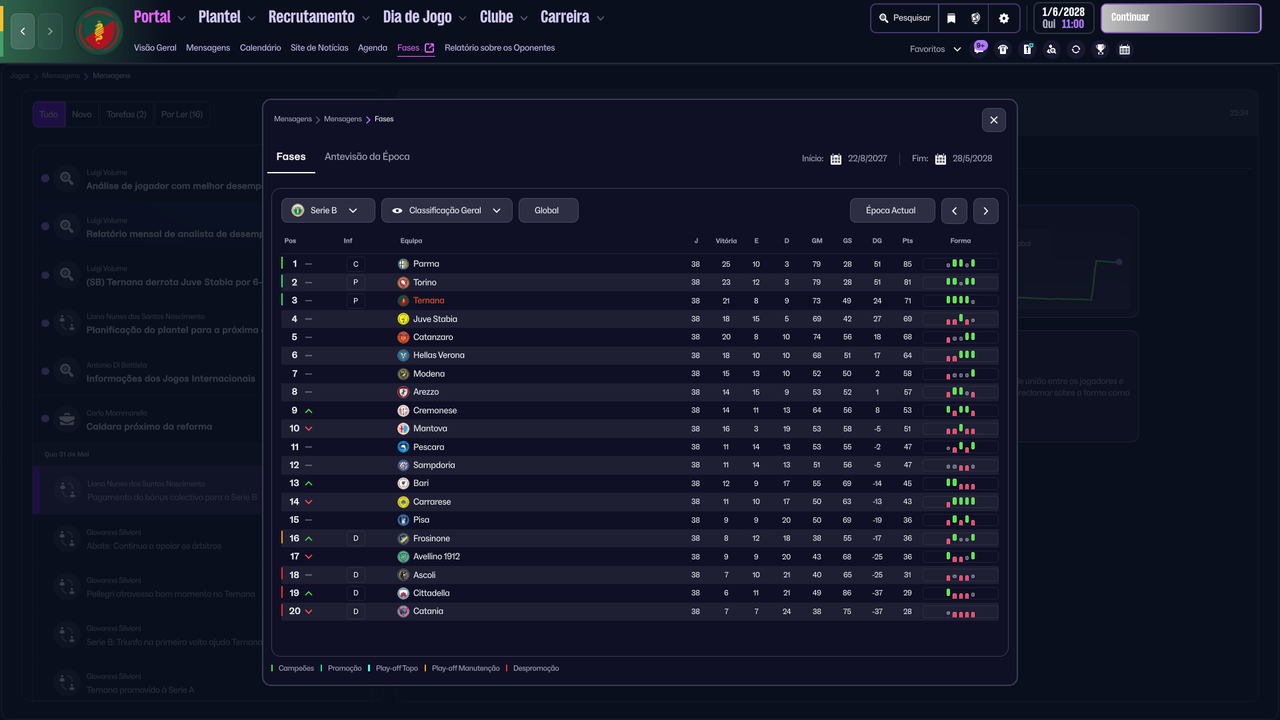Click the Época Actual button
The image size is (1280, 720).
tap(893, 211)
